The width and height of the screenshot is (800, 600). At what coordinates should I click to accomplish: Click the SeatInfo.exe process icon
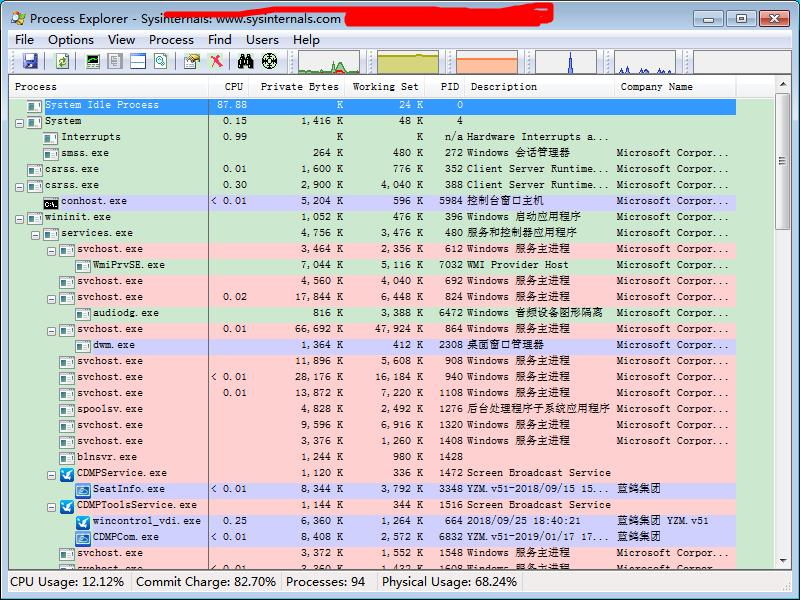(x=83, y=490)
